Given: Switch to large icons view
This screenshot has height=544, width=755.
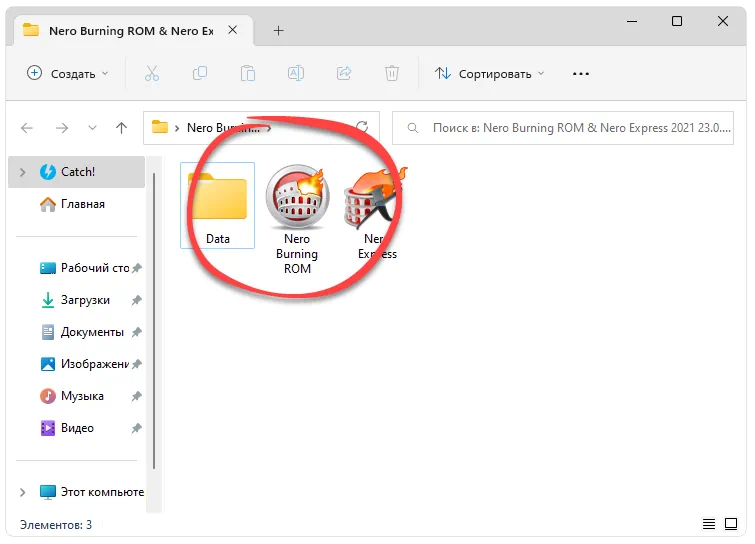Looking at the screenshot, I should coord(731,524).
